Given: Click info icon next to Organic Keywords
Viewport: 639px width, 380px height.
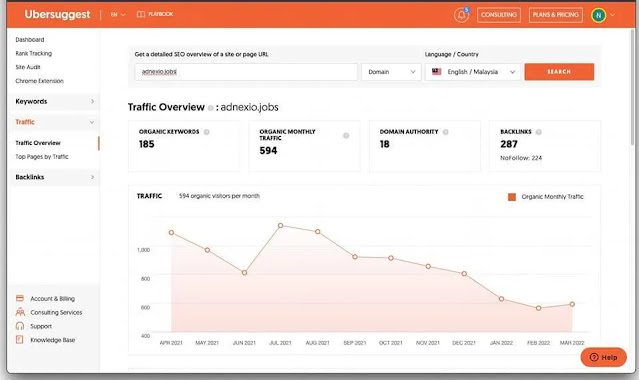Looking at the screenshot, I should (x=207, y=132).
